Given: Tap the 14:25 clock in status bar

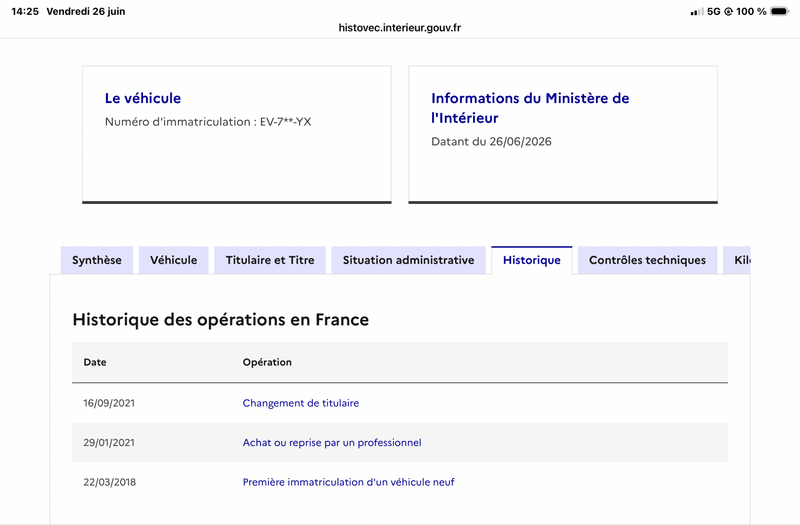Looking at the screenshot, I should pos(25,11).
